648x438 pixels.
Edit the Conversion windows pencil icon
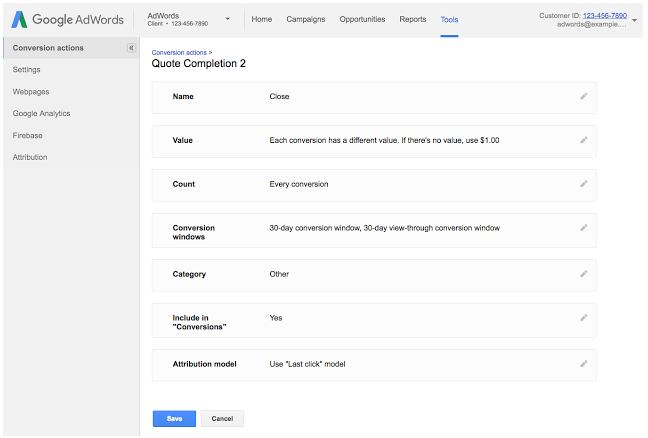click(x=584, y=228)
